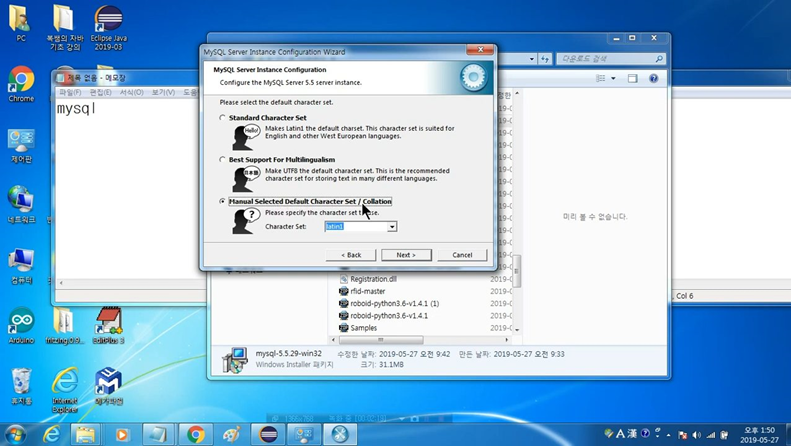Click Explorer file list vertical scrollbar

point(517,271)
